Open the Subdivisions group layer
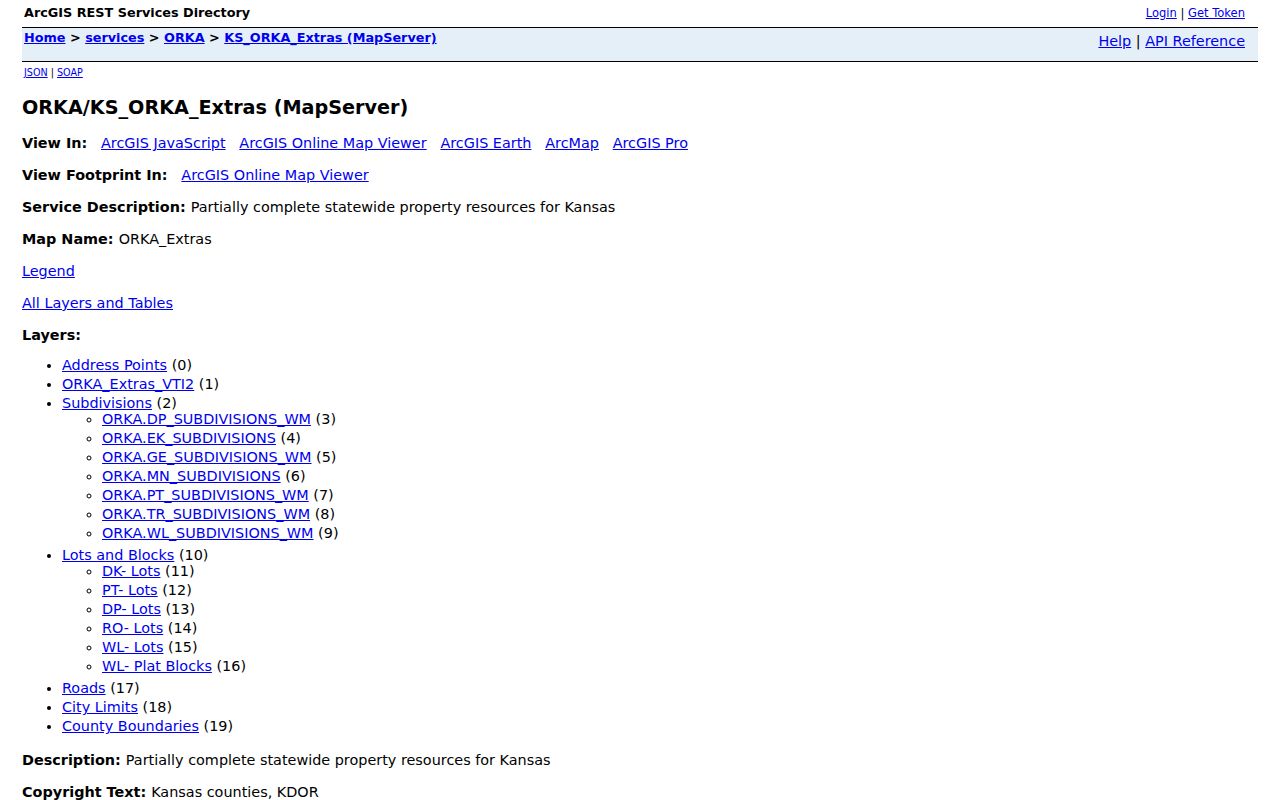This screenshot has height=800, width=1280. (x=107, y=403)
